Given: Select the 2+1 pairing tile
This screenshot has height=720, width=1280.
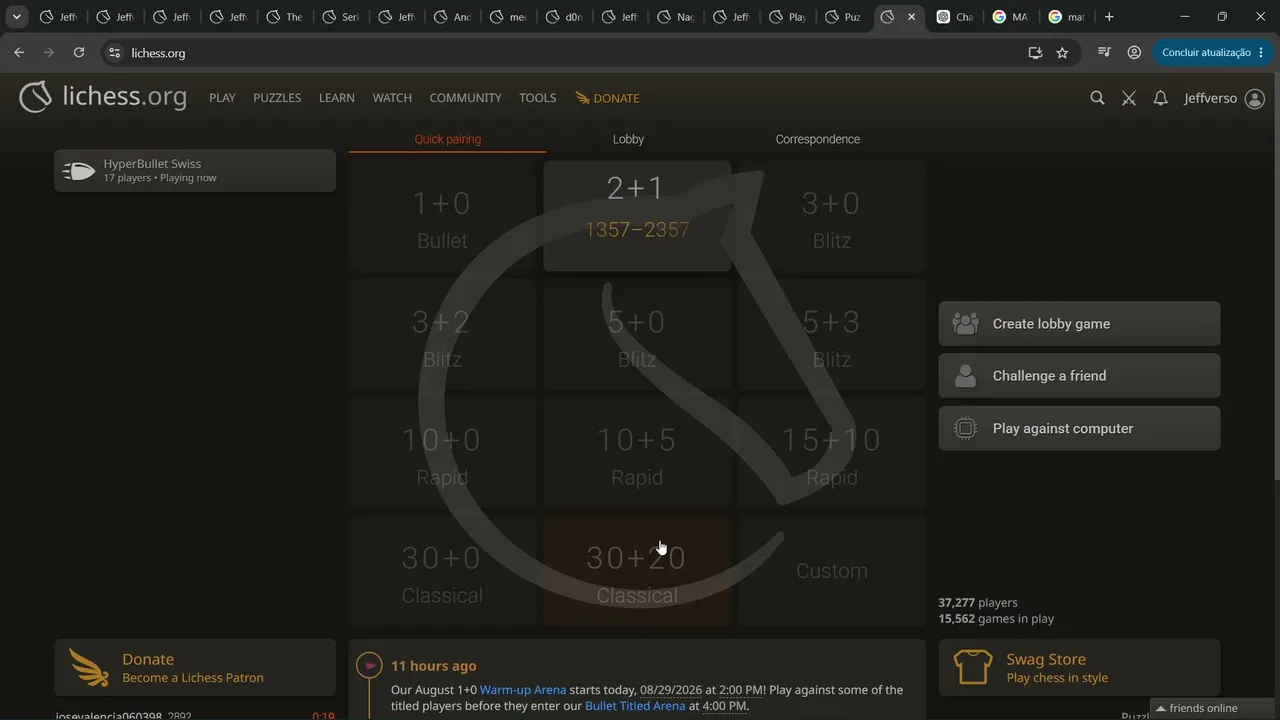Looking at the screenshot, I should 637,216.
